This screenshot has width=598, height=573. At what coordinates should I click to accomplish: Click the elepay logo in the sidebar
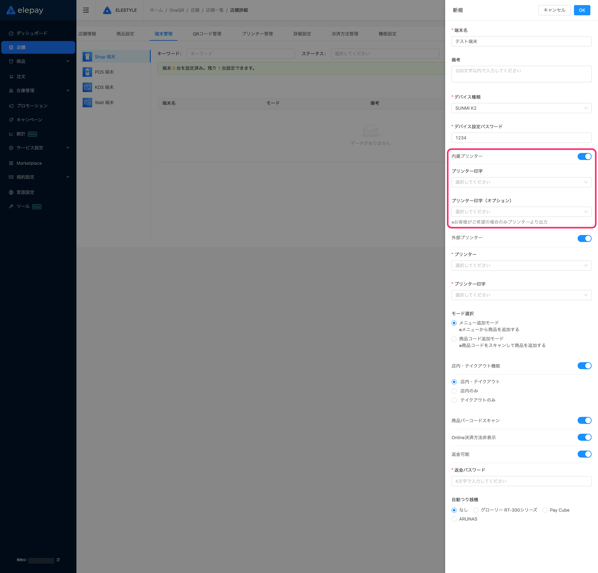(25, 10)
